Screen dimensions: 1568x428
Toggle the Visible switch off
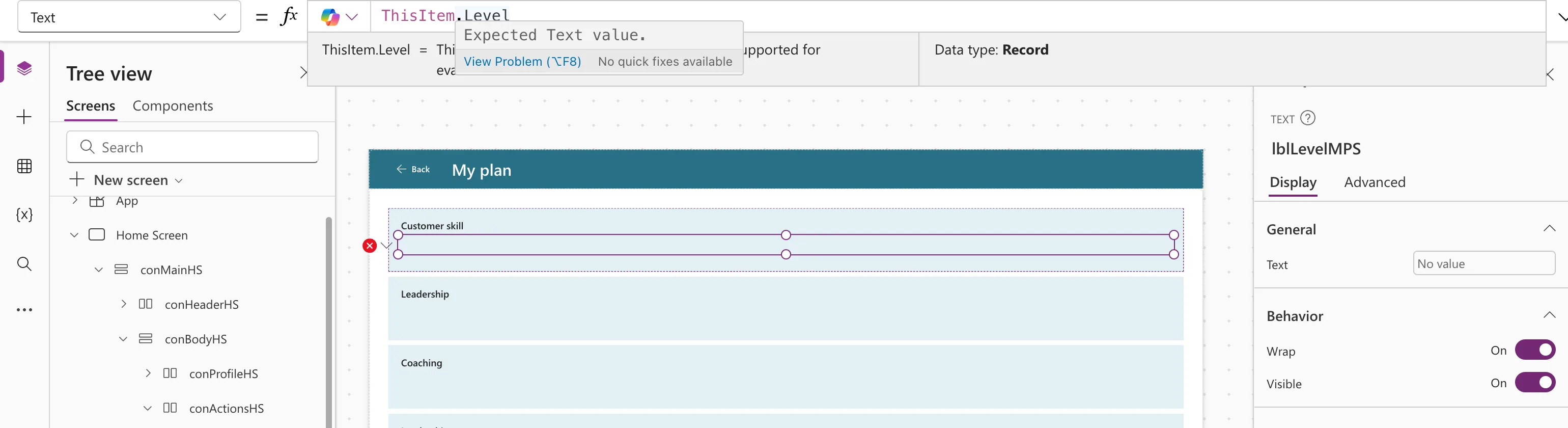click(1534, 383)
